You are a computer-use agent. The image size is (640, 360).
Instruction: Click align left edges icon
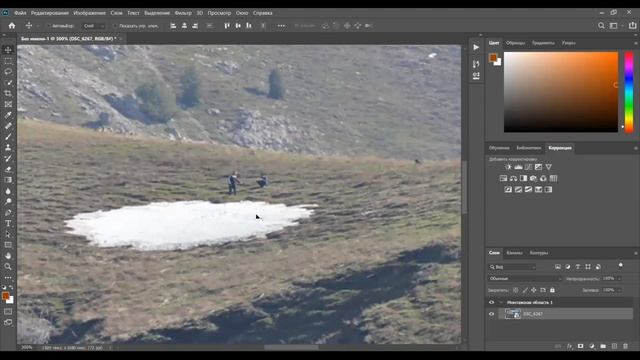(x=173, y=26)
